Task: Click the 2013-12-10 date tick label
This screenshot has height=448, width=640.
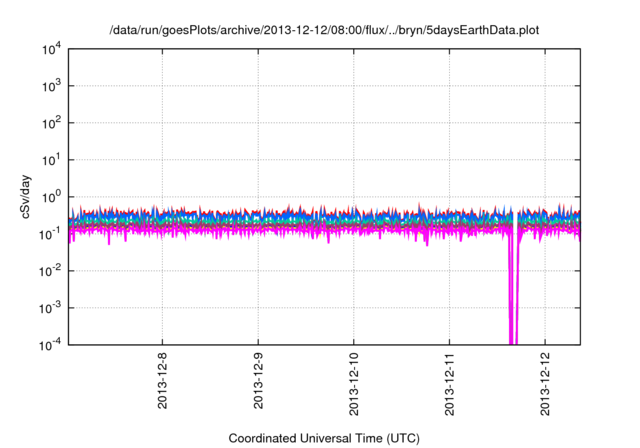Action: [353, 384]
